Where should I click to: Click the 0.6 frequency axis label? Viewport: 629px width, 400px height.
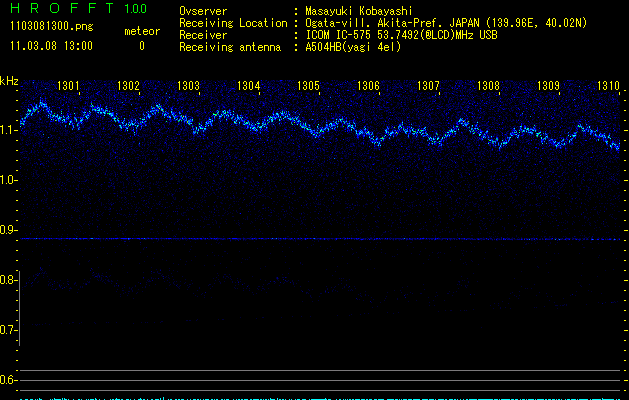coord(9,380)
